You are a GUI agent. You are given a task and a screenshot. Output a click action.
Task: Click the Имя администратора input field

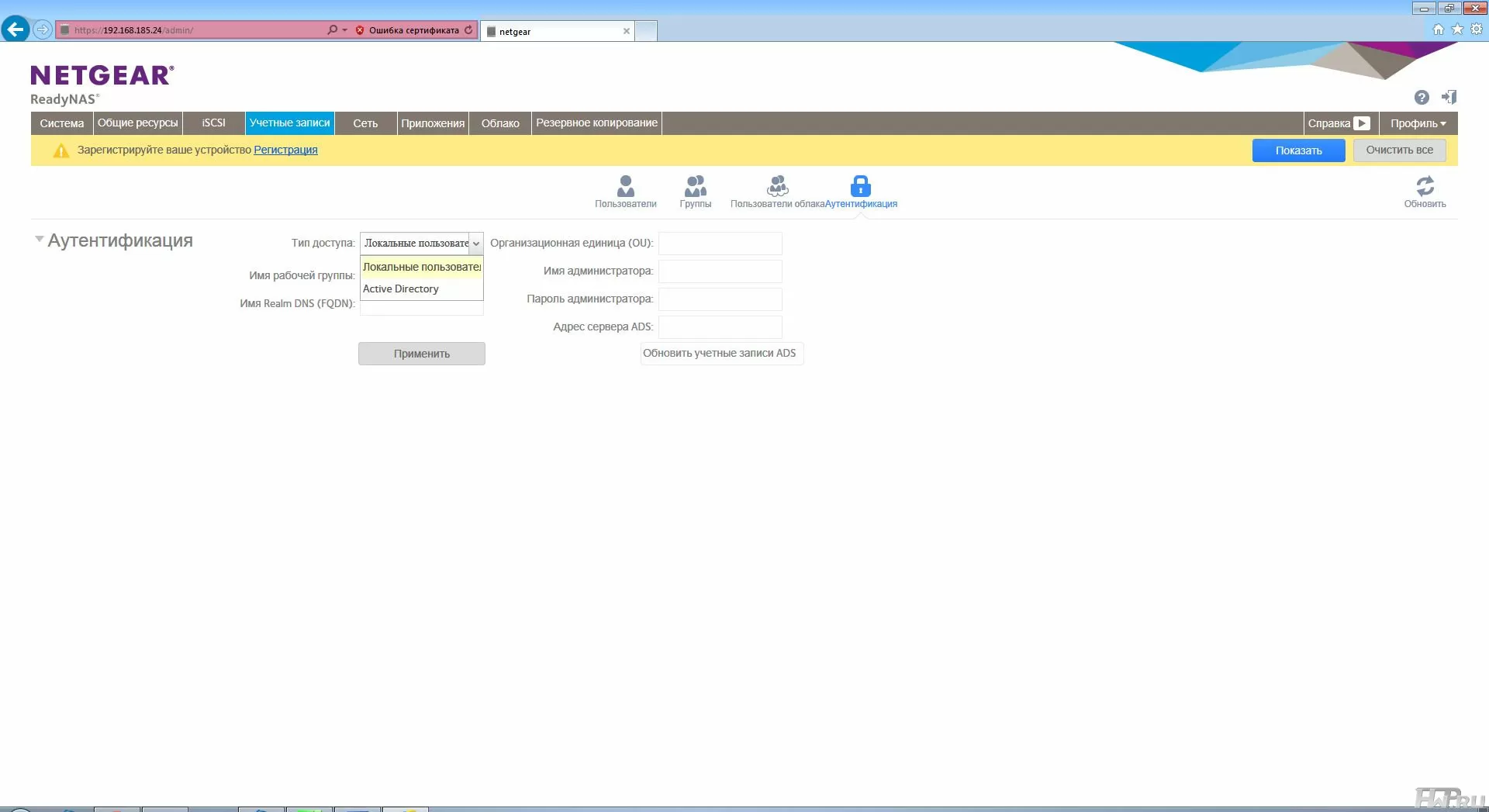pos(720,271)
